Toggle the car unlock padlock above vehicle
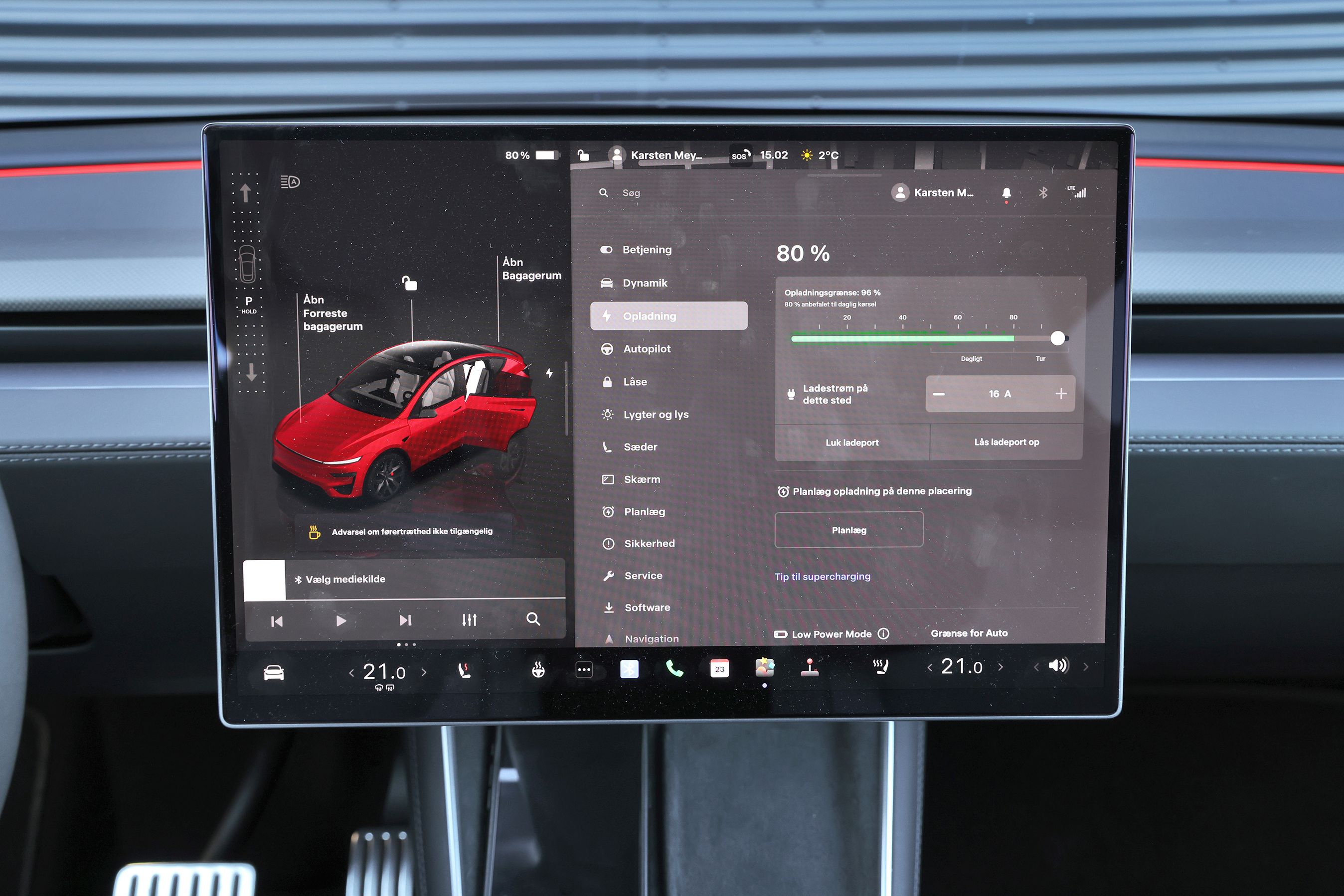The width and height of the screenshot is (1344, 896). point(409,283)
